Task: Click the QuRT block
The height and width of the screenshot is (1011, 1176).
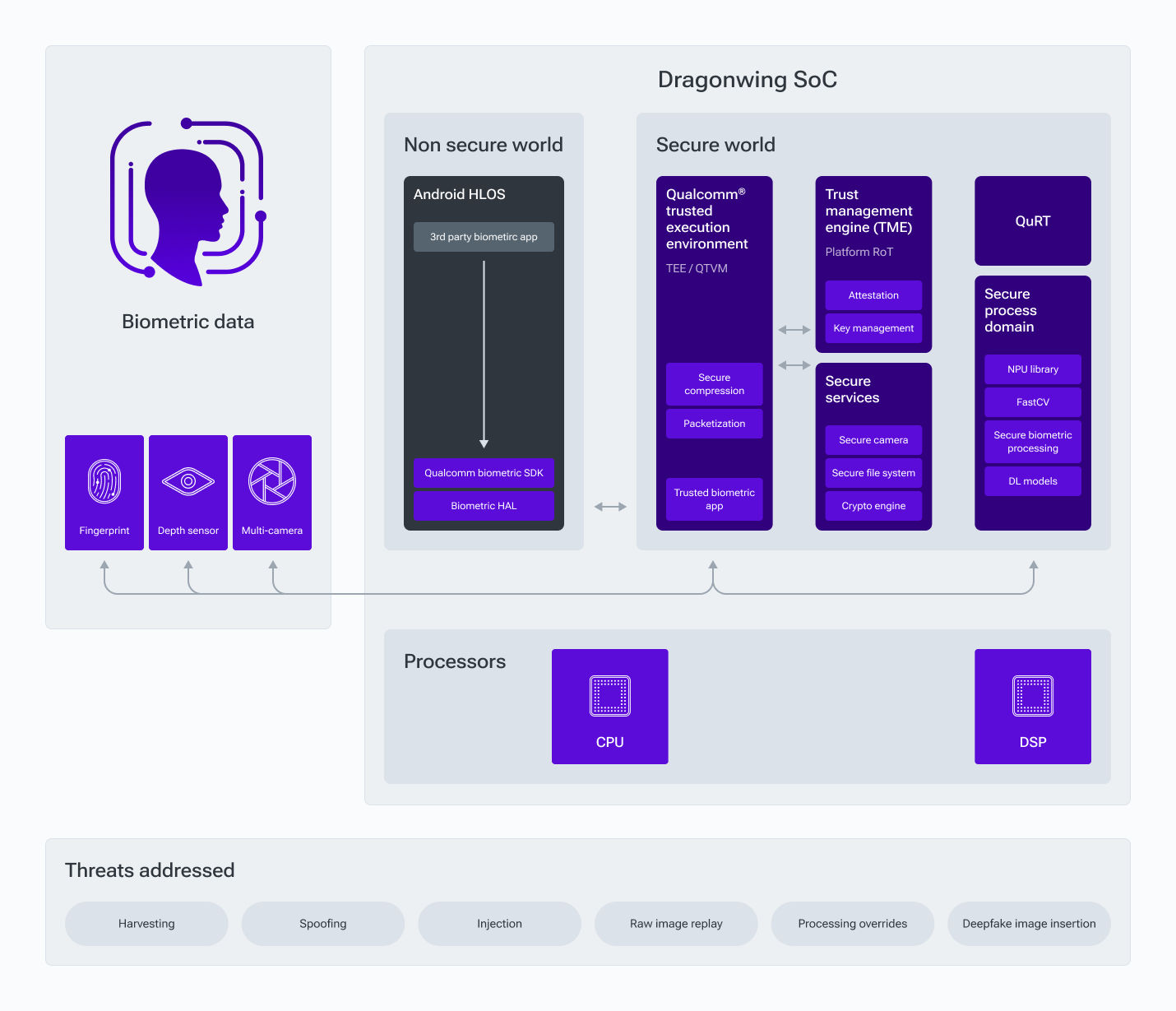Action: pyautogui.click(x=1033, y=221)
